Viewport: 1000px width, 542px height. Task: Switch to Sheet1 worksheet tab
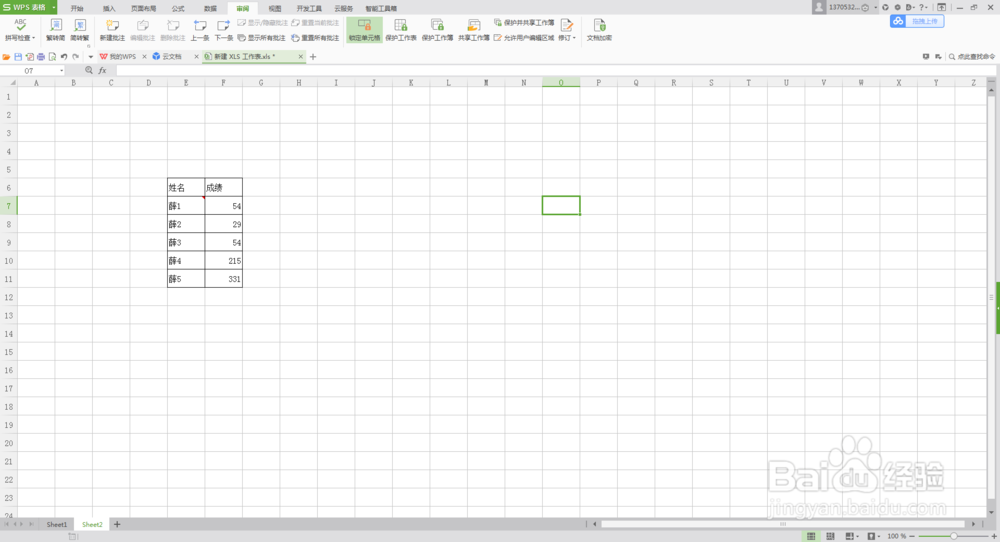tap(56, 524)
